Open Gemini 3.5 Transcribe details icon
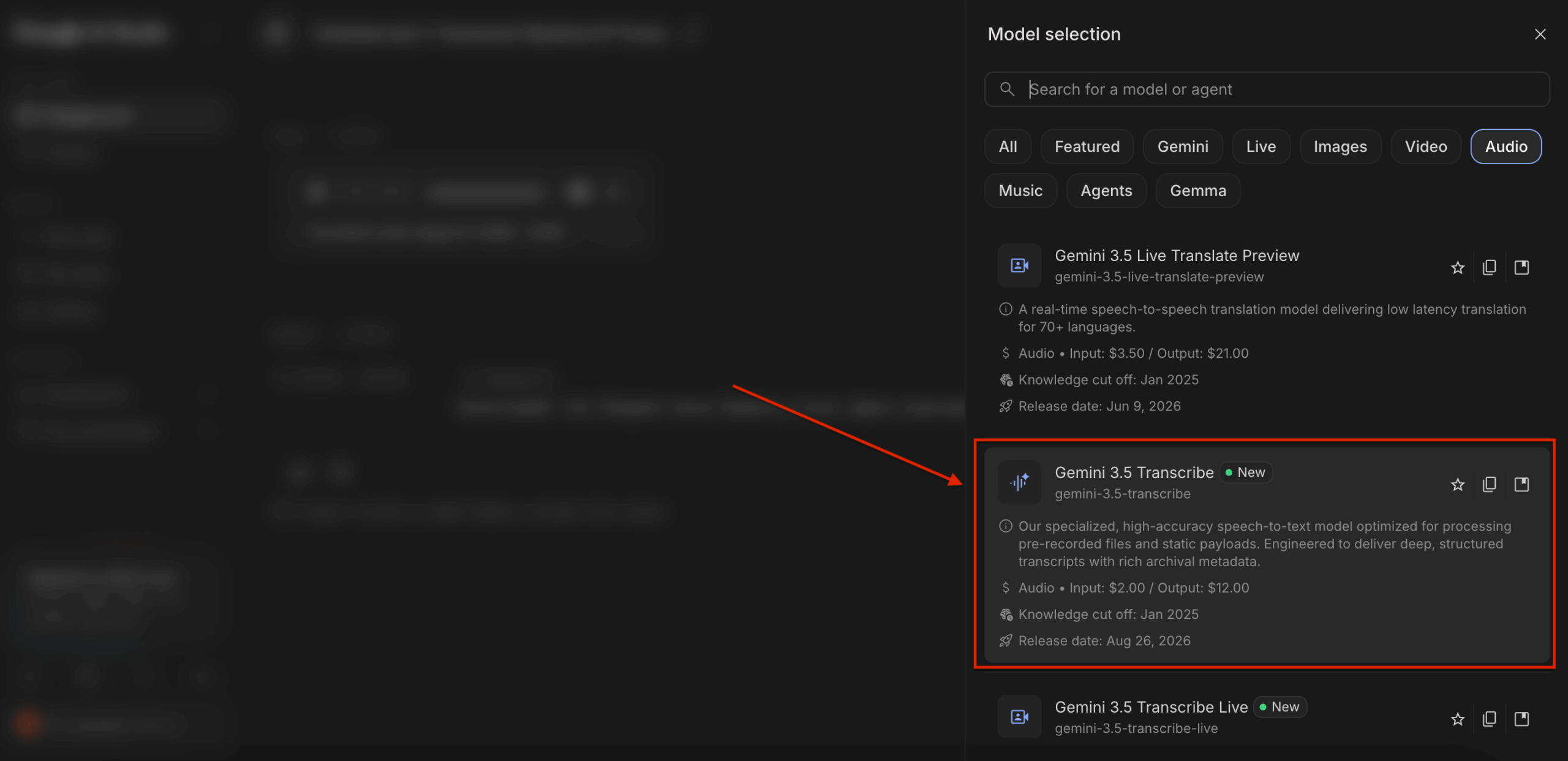Viewport: 1568px width, 761px height. [x=1522, y=485]
